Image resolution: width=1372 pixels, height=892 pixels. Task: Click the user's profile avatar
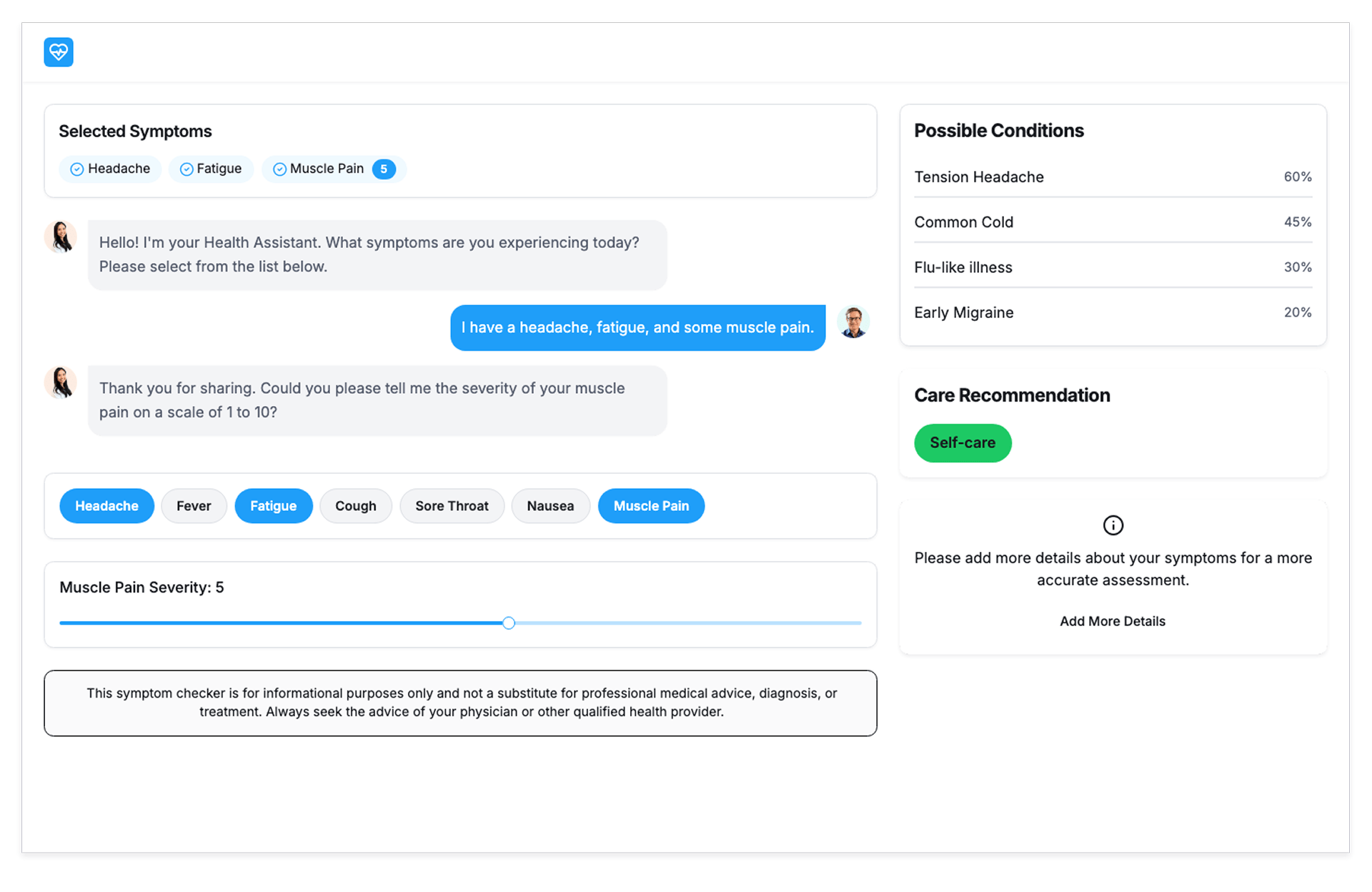point(852,322)
